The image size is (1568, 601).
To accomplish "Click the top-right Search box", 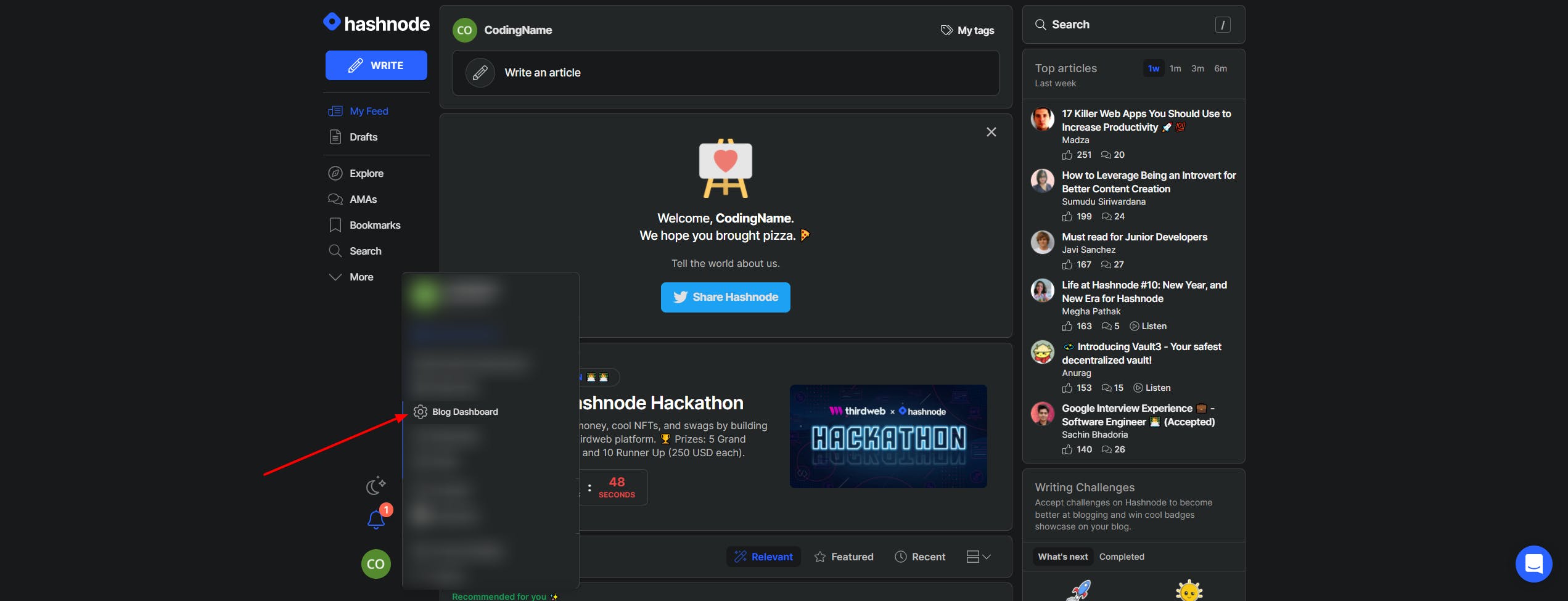I will tap(1133, 25).
